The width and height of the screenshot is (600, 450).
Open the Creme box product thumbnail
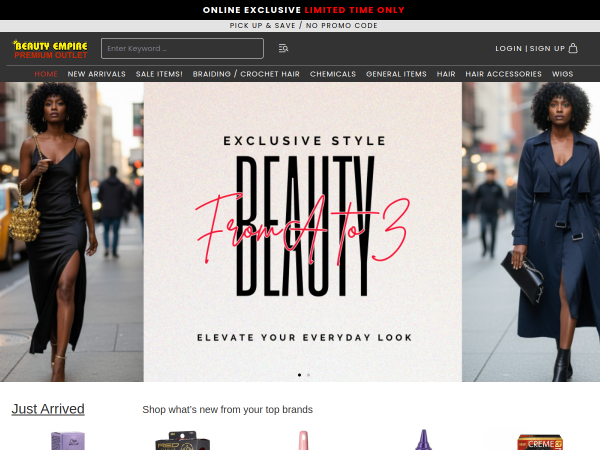point(540,442)
